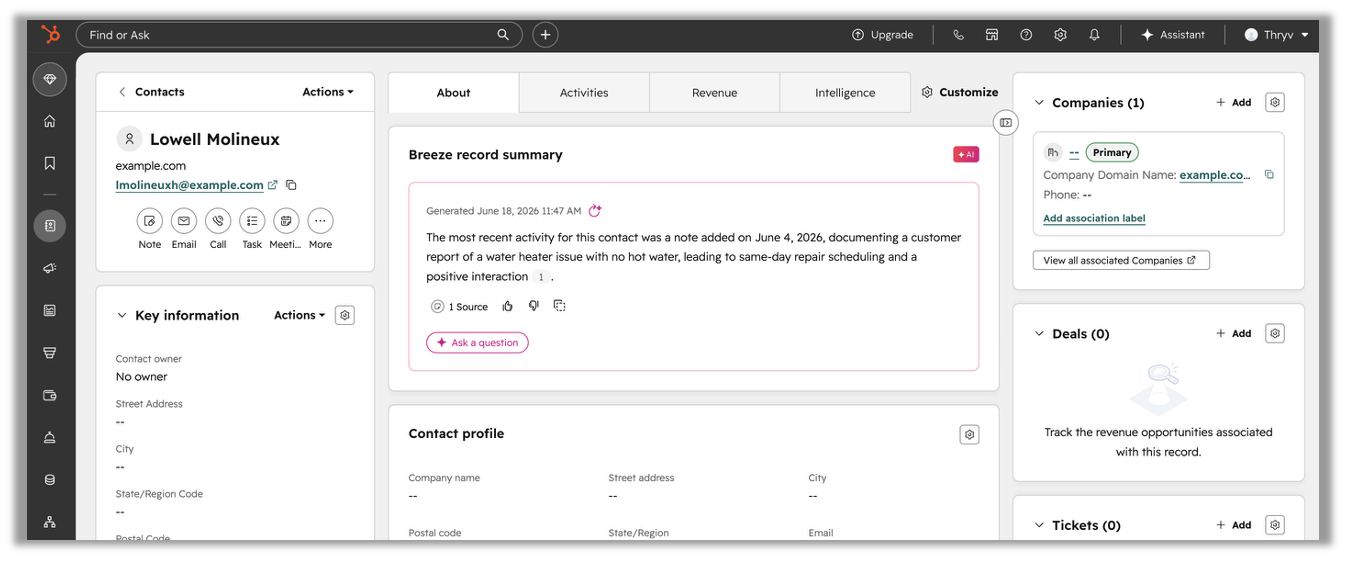Copy the Breeze summary text
Screen dimensions: 1346x562
pos(560,306)
